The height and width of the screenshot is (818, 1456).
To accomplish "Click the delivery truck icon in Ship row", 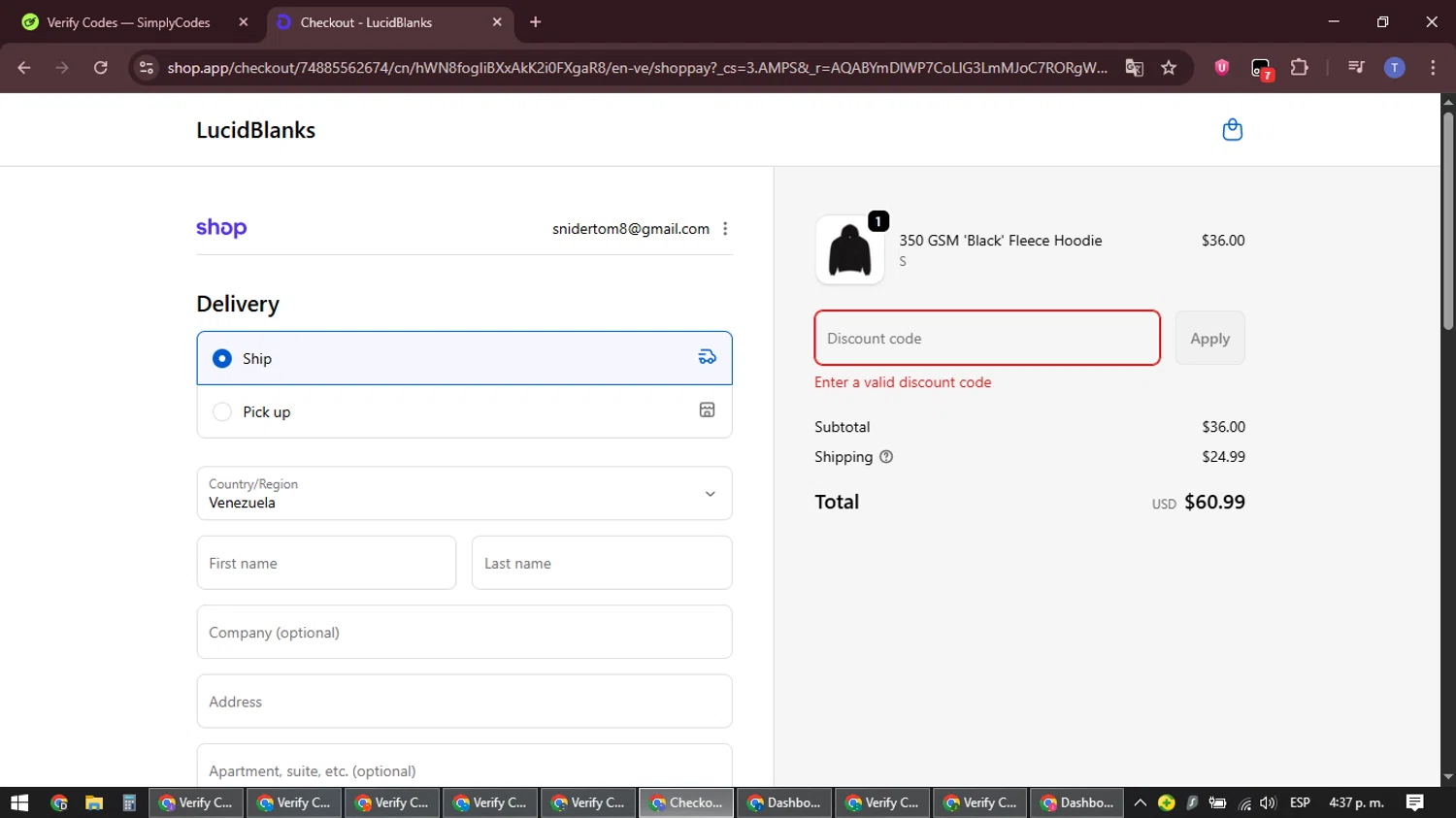I will 708,358.
